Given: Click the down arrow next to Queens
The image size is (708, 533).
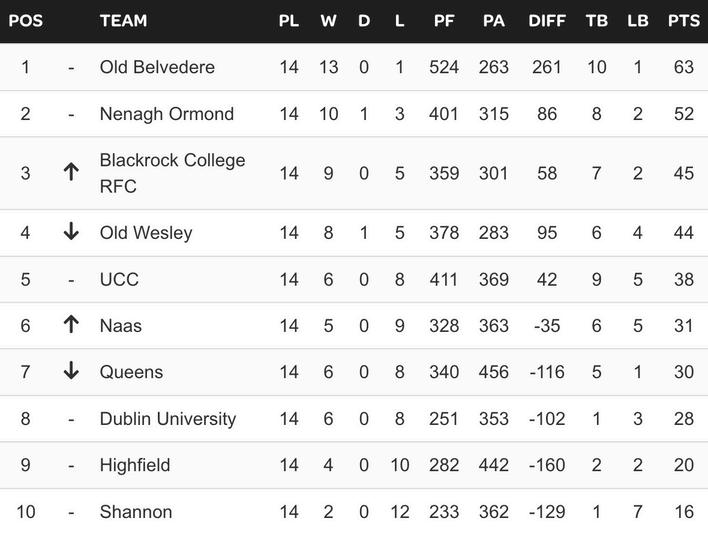Looking at the screenshot, I should coord(71,371).
